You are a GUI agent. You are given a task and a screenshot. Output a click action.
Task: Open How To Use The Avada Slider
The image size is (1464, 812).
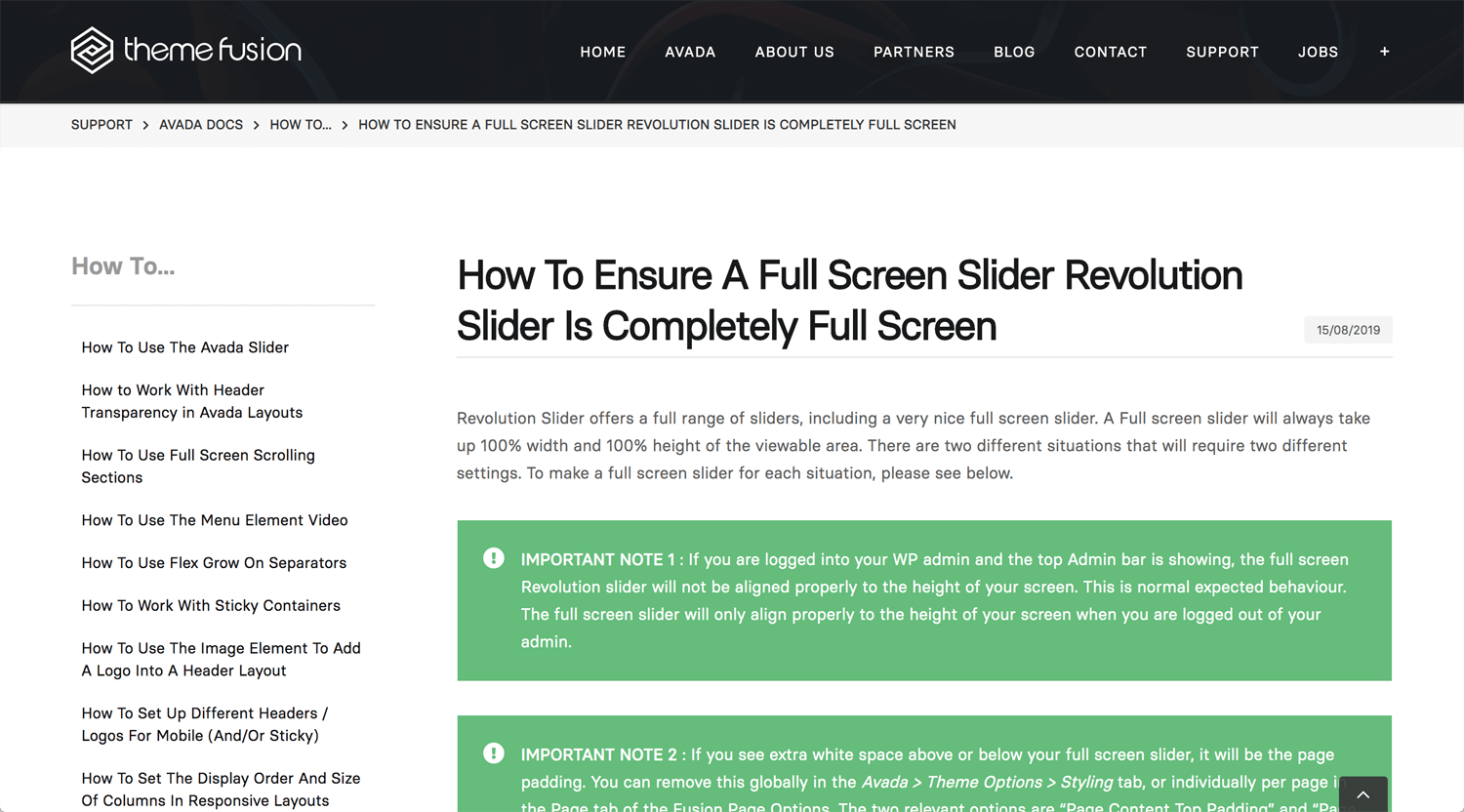[x=185, y=347]
